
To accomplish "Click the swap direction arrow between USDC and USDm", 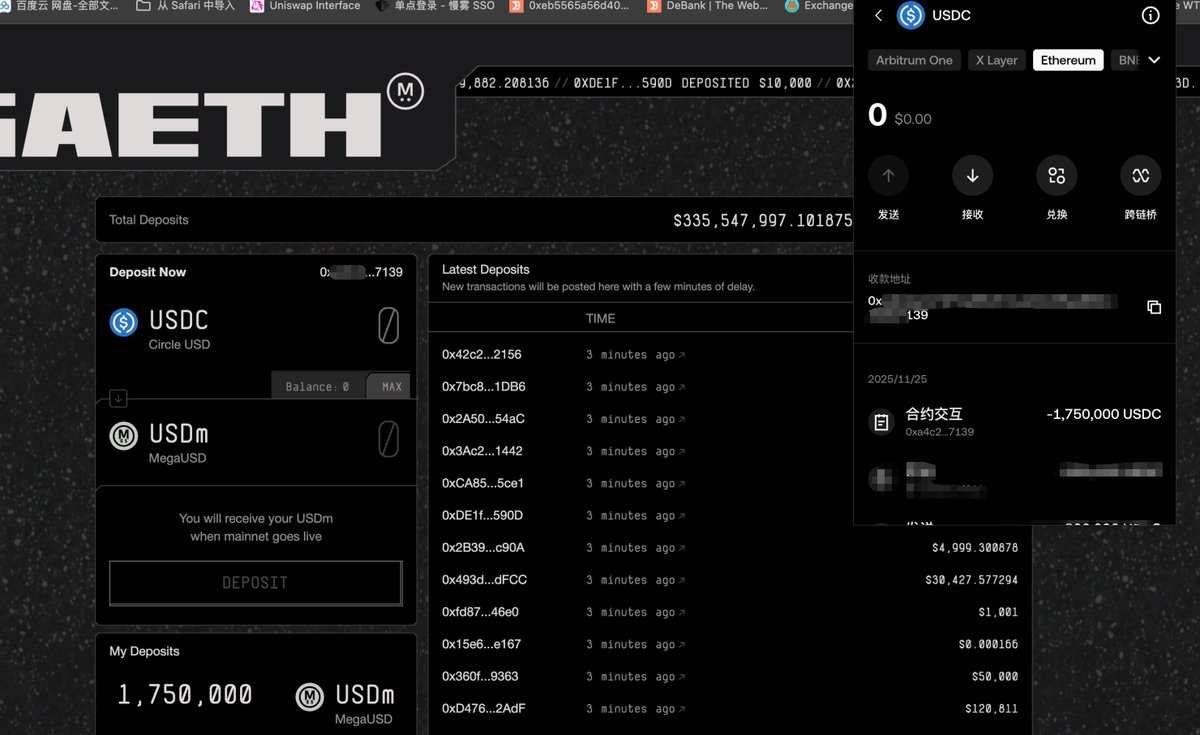I will [x=118, y=399].
